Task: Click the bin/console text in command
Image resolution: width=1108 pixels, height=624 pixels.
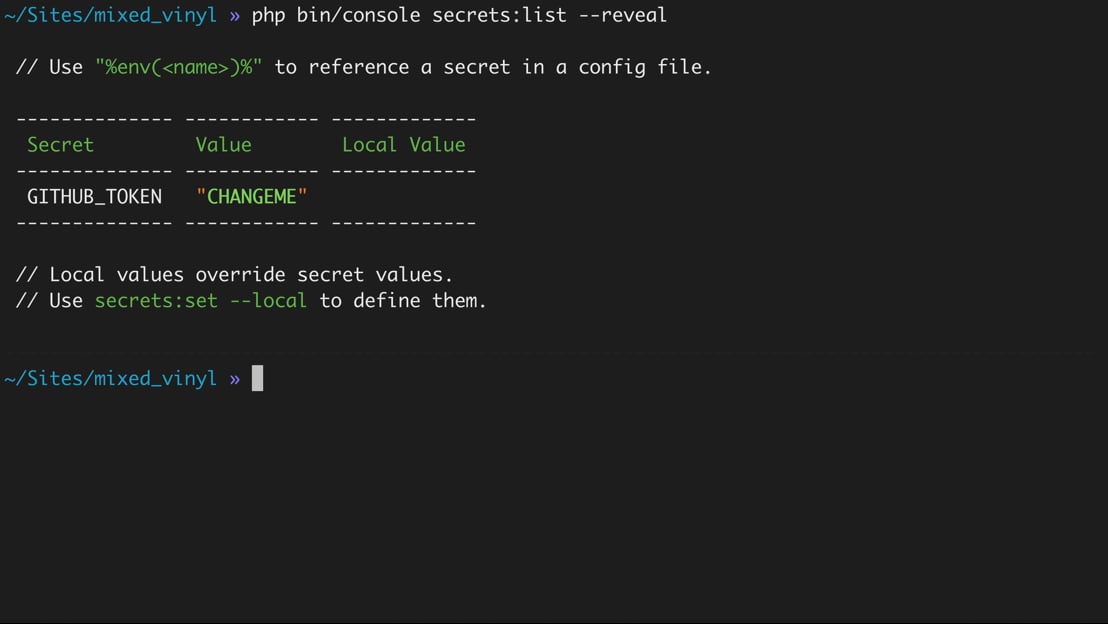Action: [358, 15]
